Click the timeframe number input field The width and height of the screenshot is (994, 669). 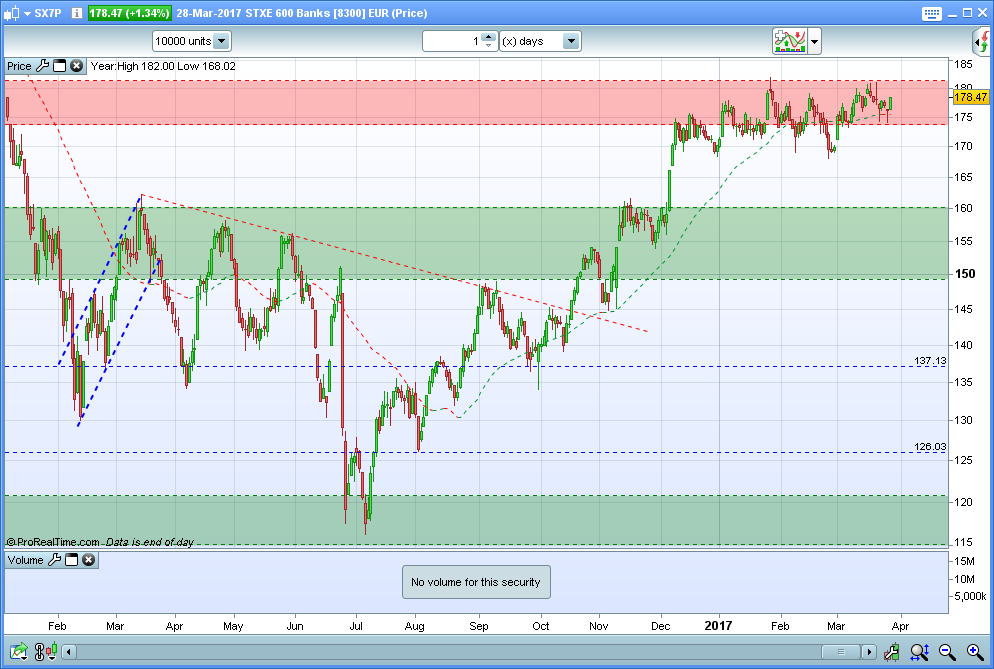click(453, 41)
